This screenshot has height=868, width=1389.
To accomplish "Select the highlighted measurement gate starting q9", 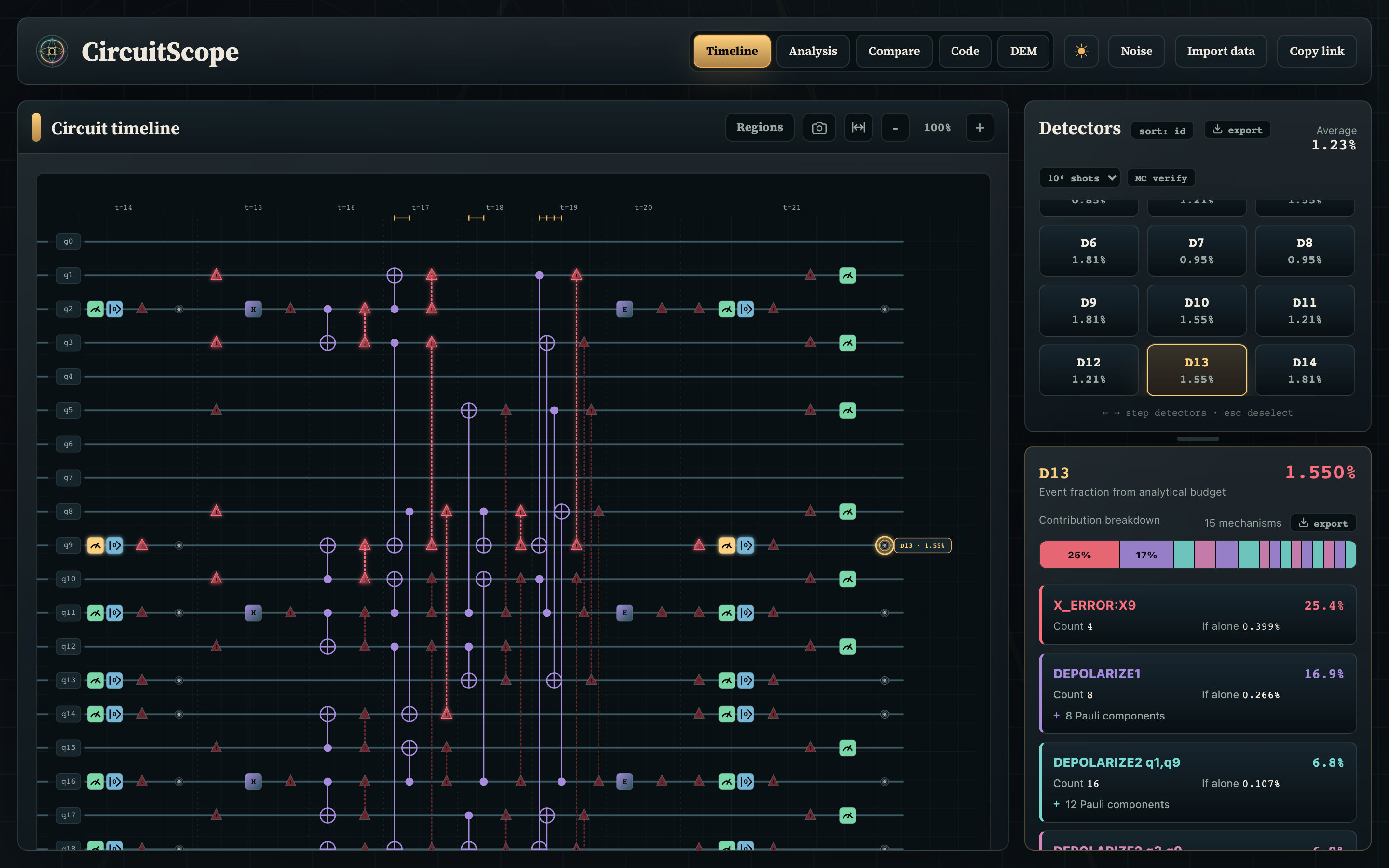I will (x=95, y=545).
